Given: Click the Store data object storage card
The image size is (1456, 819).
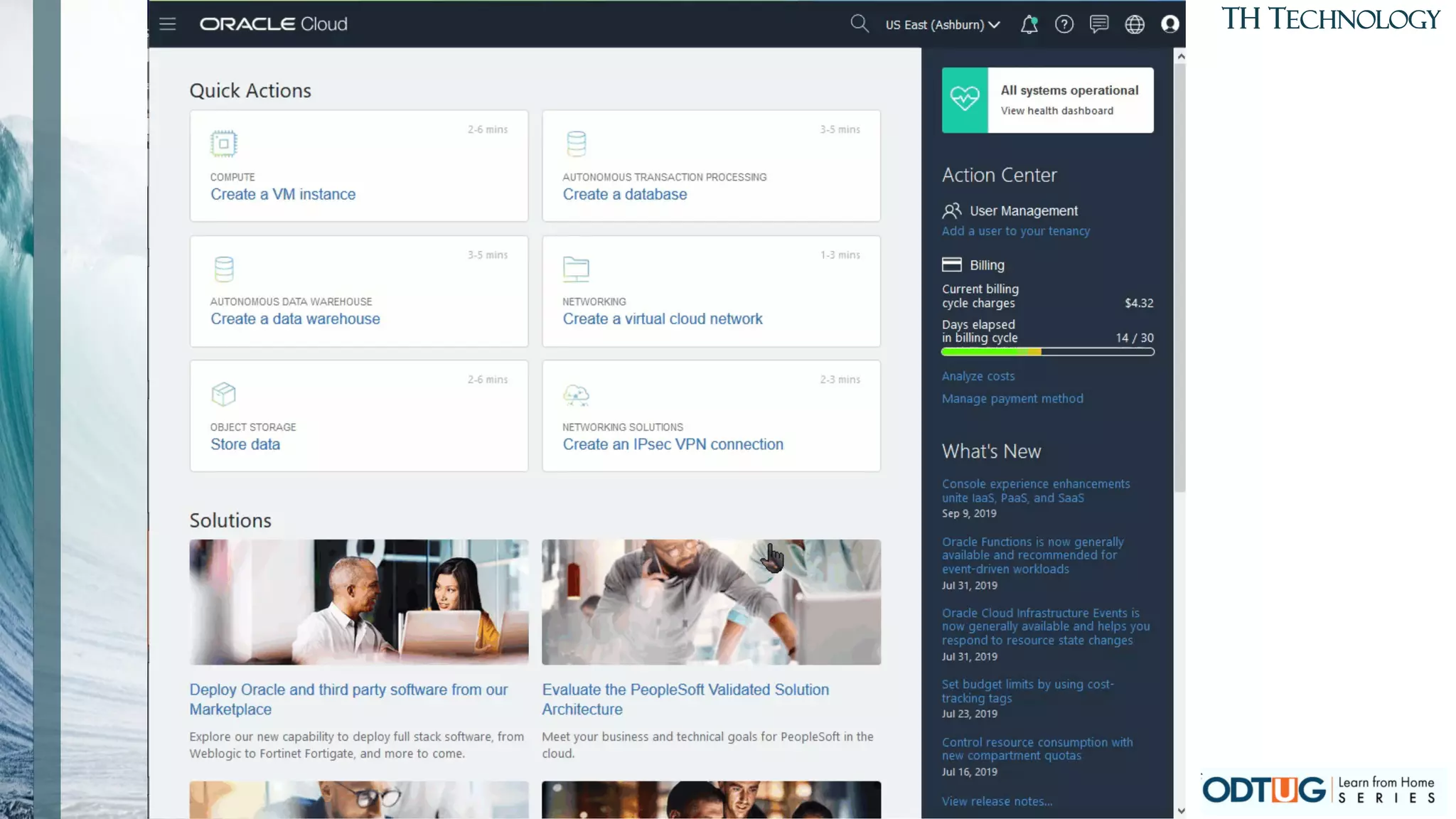Looking at the screenshot, I should click(245, 444).
